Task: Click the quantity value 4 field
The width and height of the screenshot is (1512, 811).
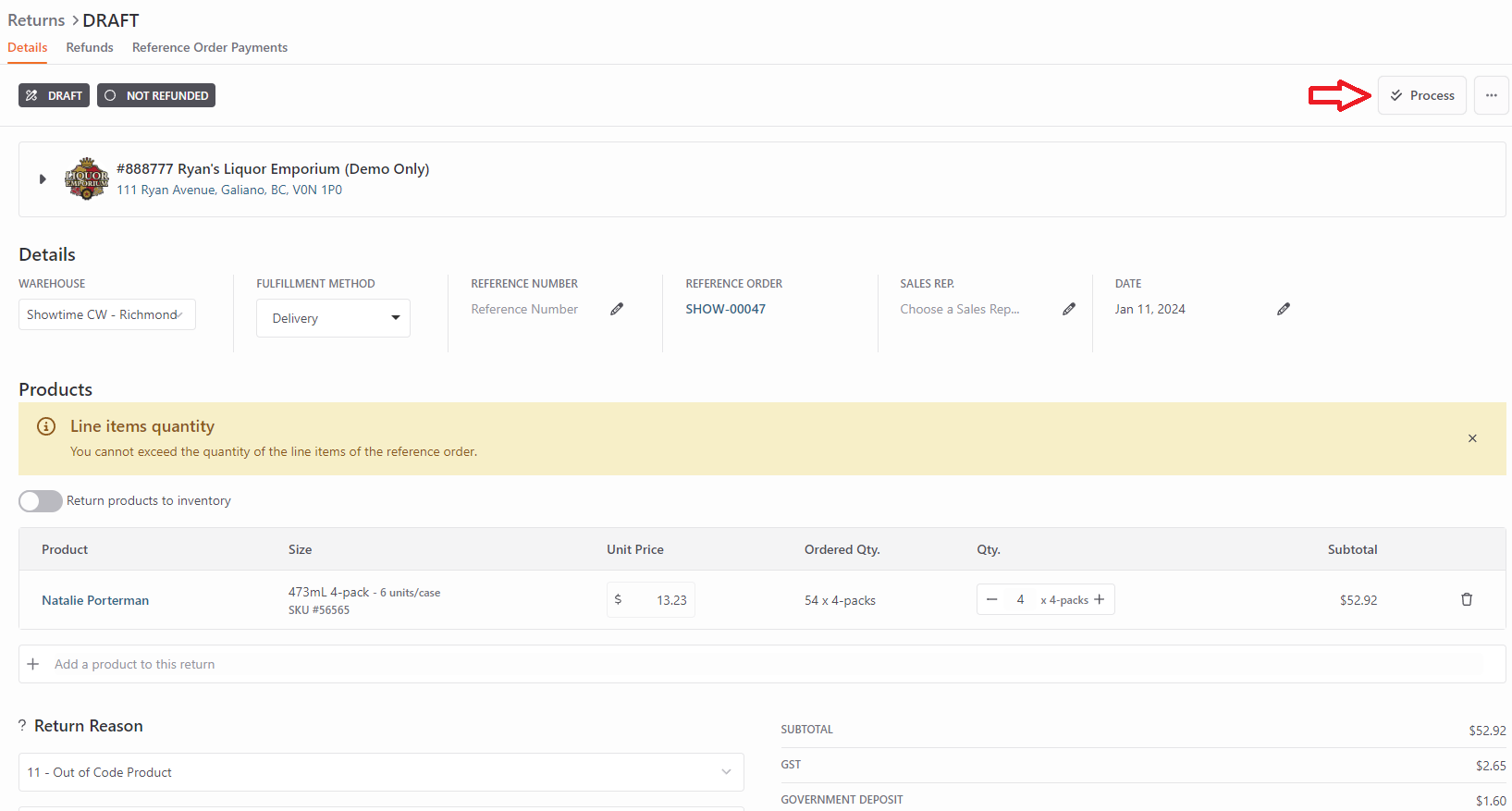Action: (x=1020, y=599)
